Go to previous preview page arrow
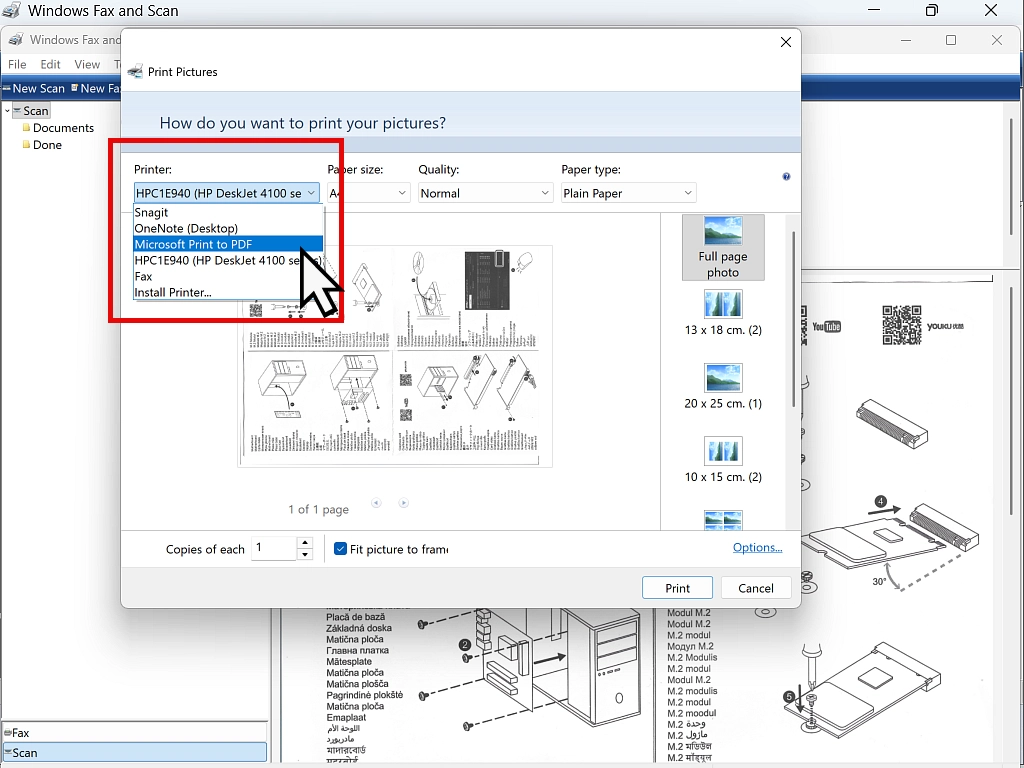Image resolution: width=1024 pixels, height=768 pixels. coord(376,503)
